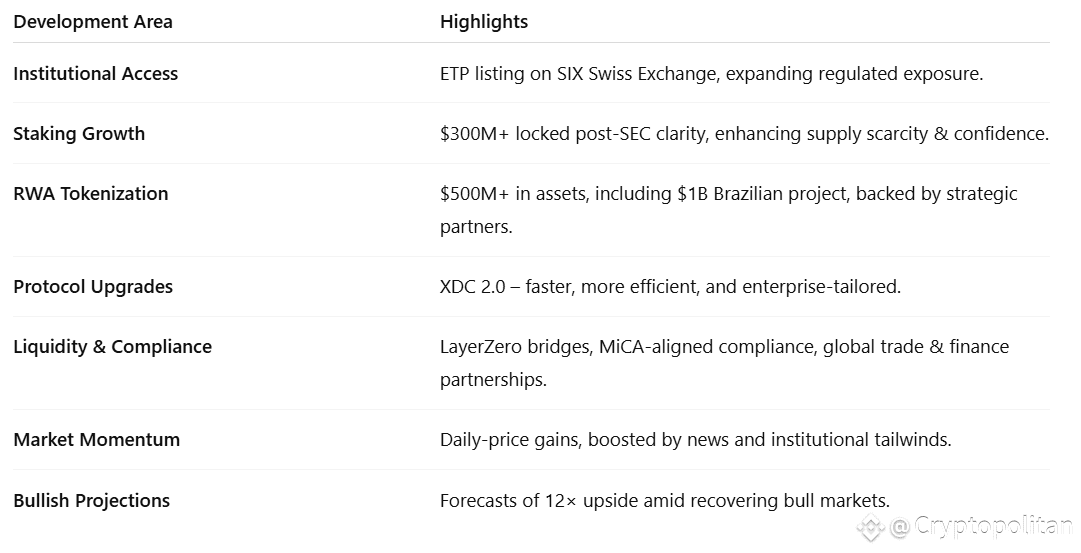This screenshot has height=553, width=1081.
Task: Select the Development Area column header
Action: click(x=93, y=22)
